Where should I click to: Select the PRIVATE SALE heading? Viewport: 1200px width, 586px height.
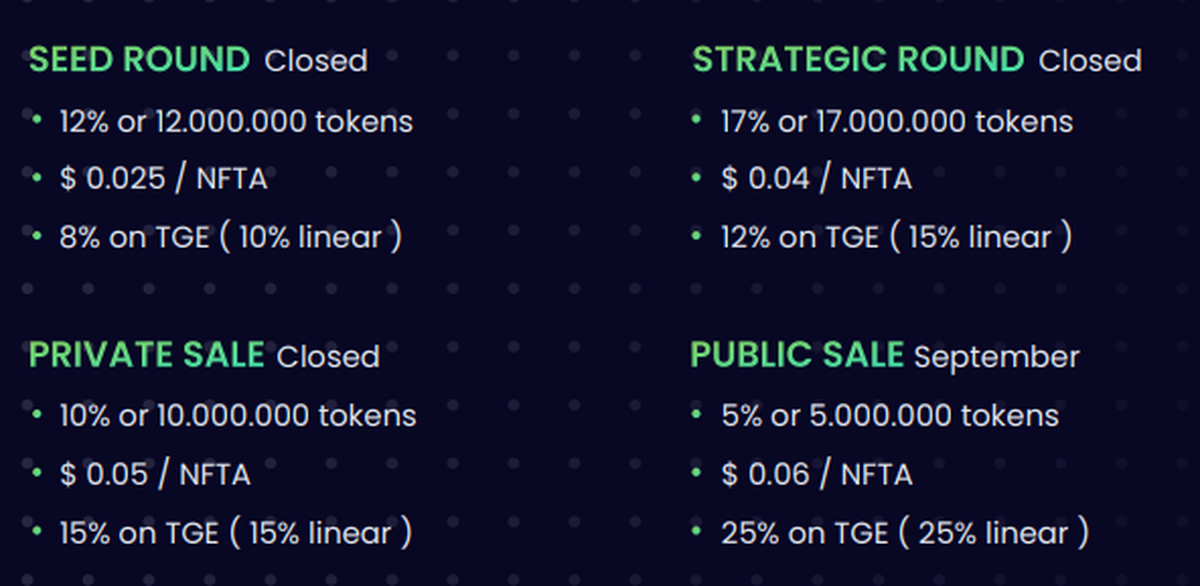tap(146, 355)
